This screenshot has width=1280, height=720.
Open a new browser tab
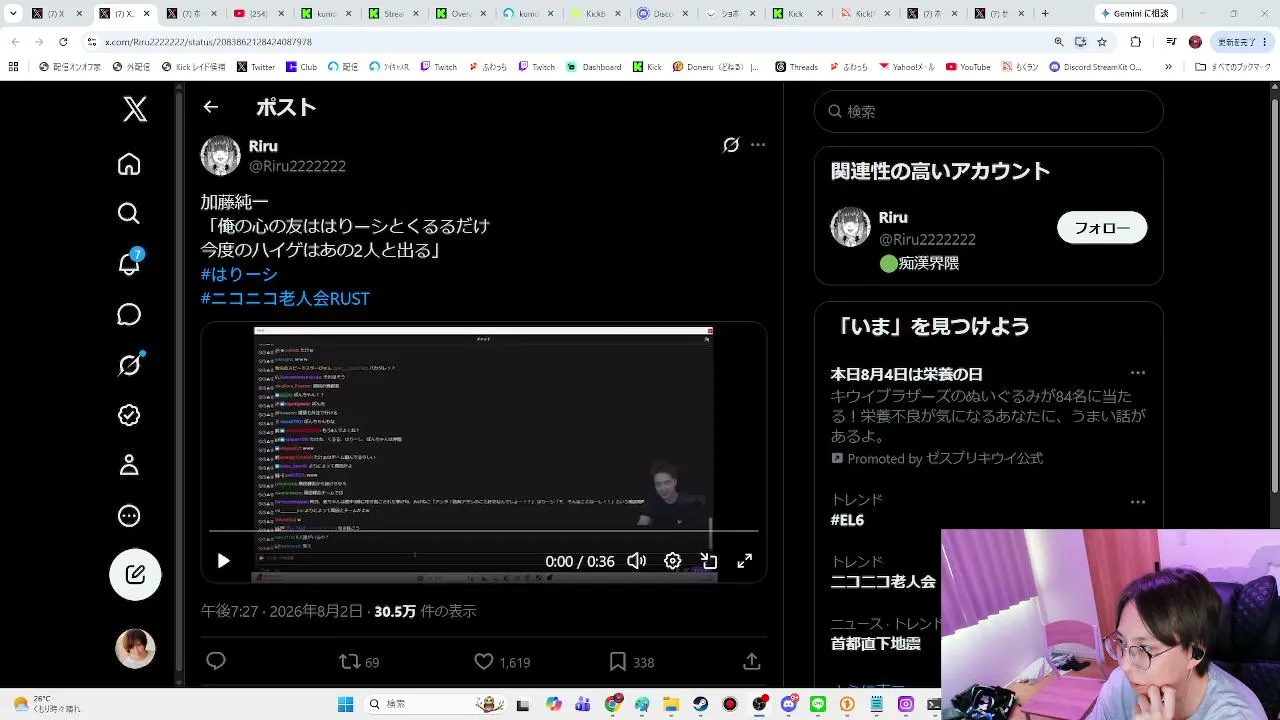[x=1045, y=14]
